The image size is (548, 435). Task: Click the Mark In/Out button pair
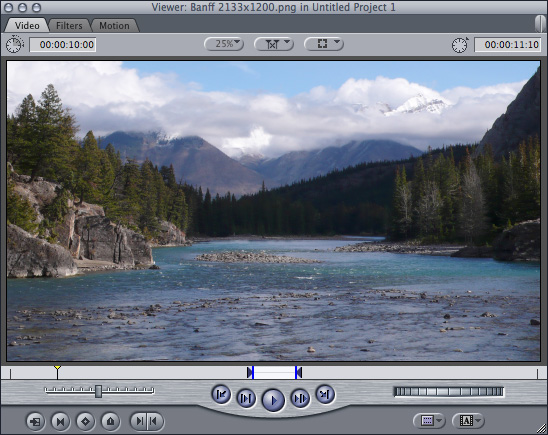coord(146,421)
